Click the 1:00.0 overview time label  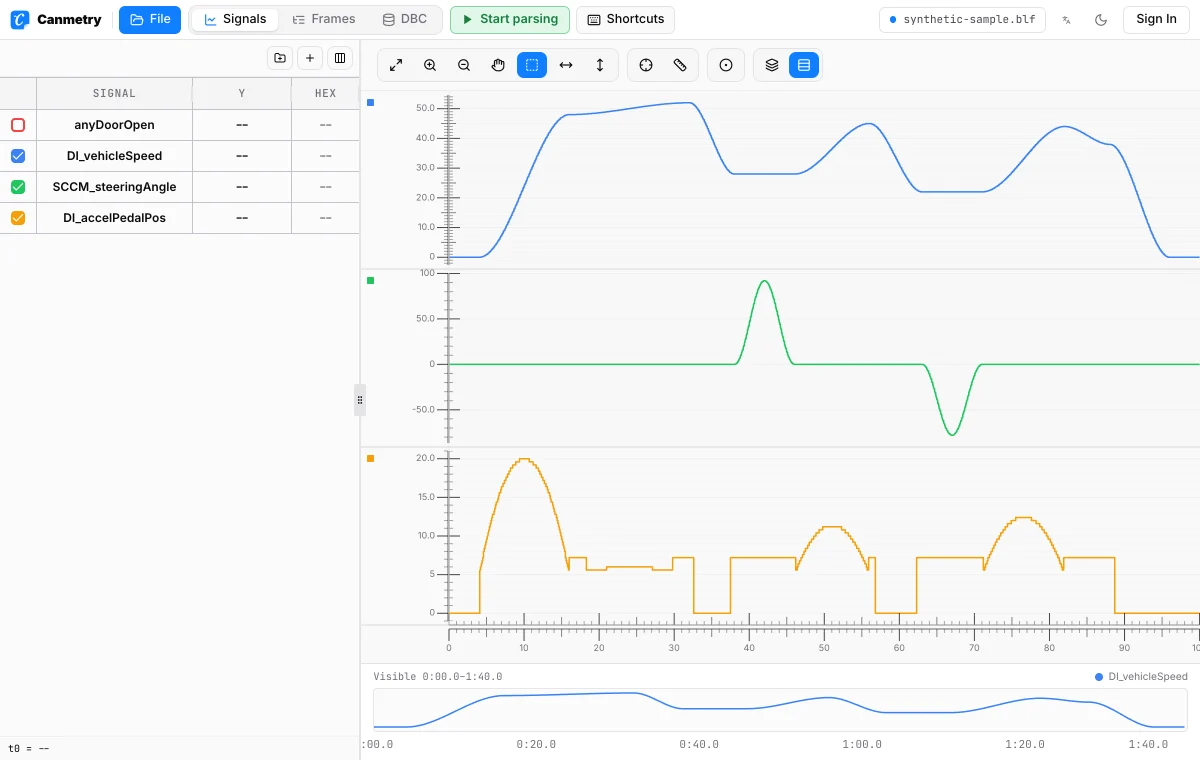pos(862,744)
